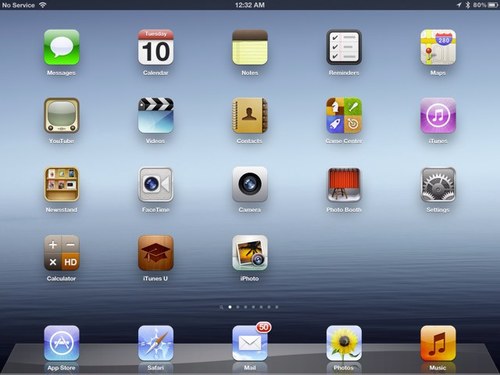This screenshot has width=500, height=375.
Task: Tap the location services arrow icon
Action: point(459,5)
